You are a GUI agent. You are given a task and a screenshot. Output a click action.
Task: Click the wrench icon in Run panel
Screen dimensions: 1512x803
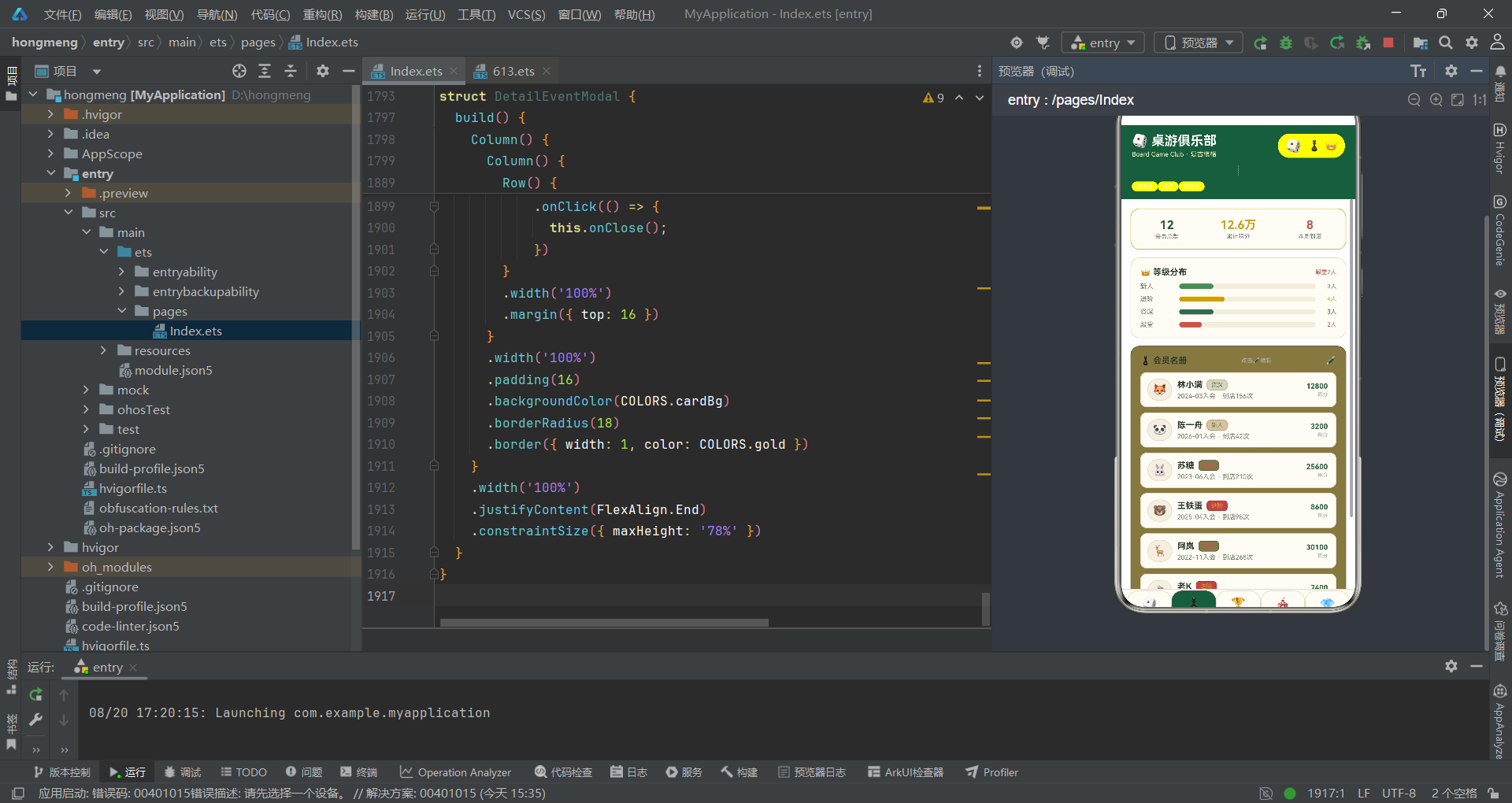pos(35,720)
